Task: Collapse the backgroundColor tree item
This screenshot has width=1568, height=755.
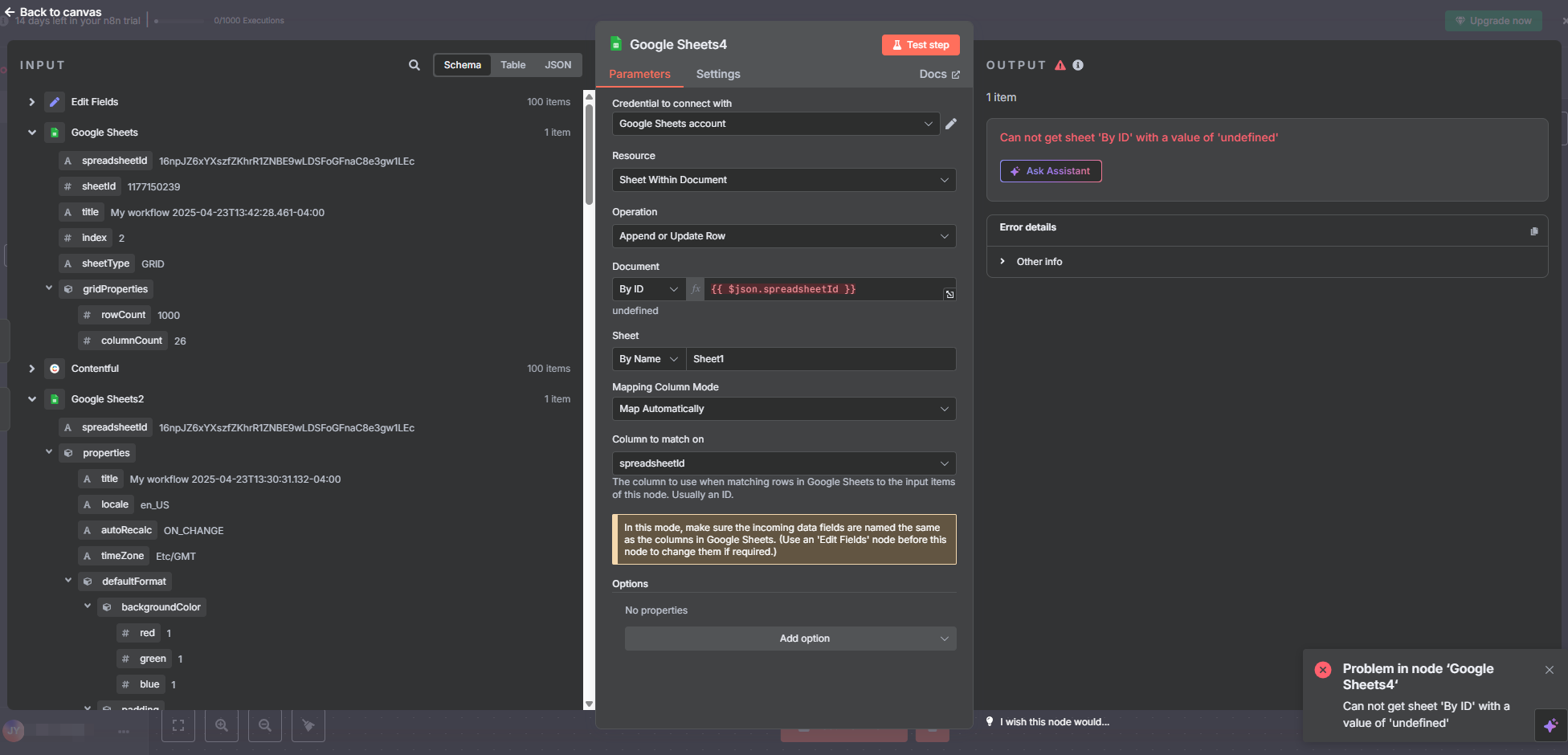Action: pos(88,606)
